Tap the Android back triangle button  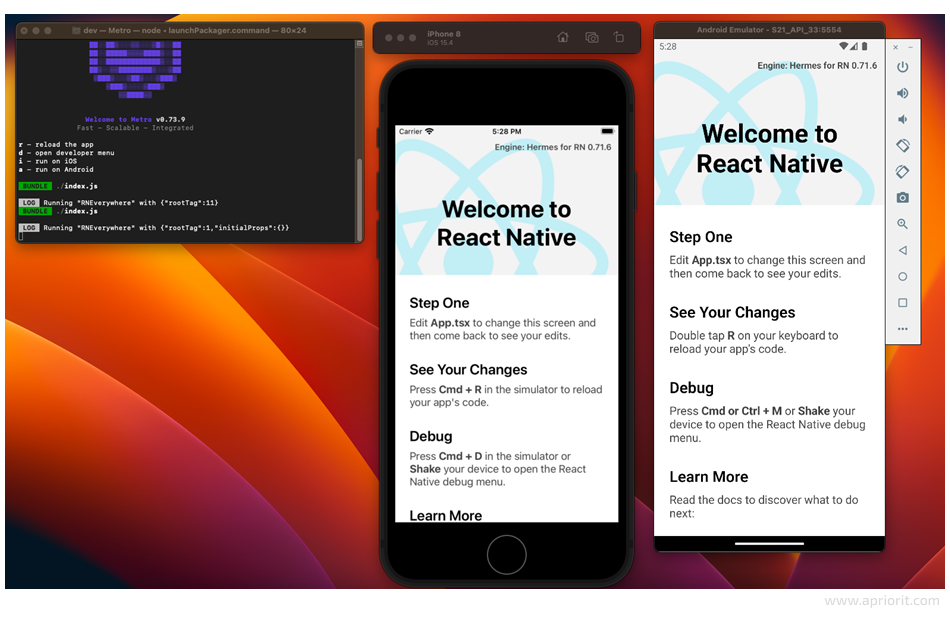(x=902, y=250)
